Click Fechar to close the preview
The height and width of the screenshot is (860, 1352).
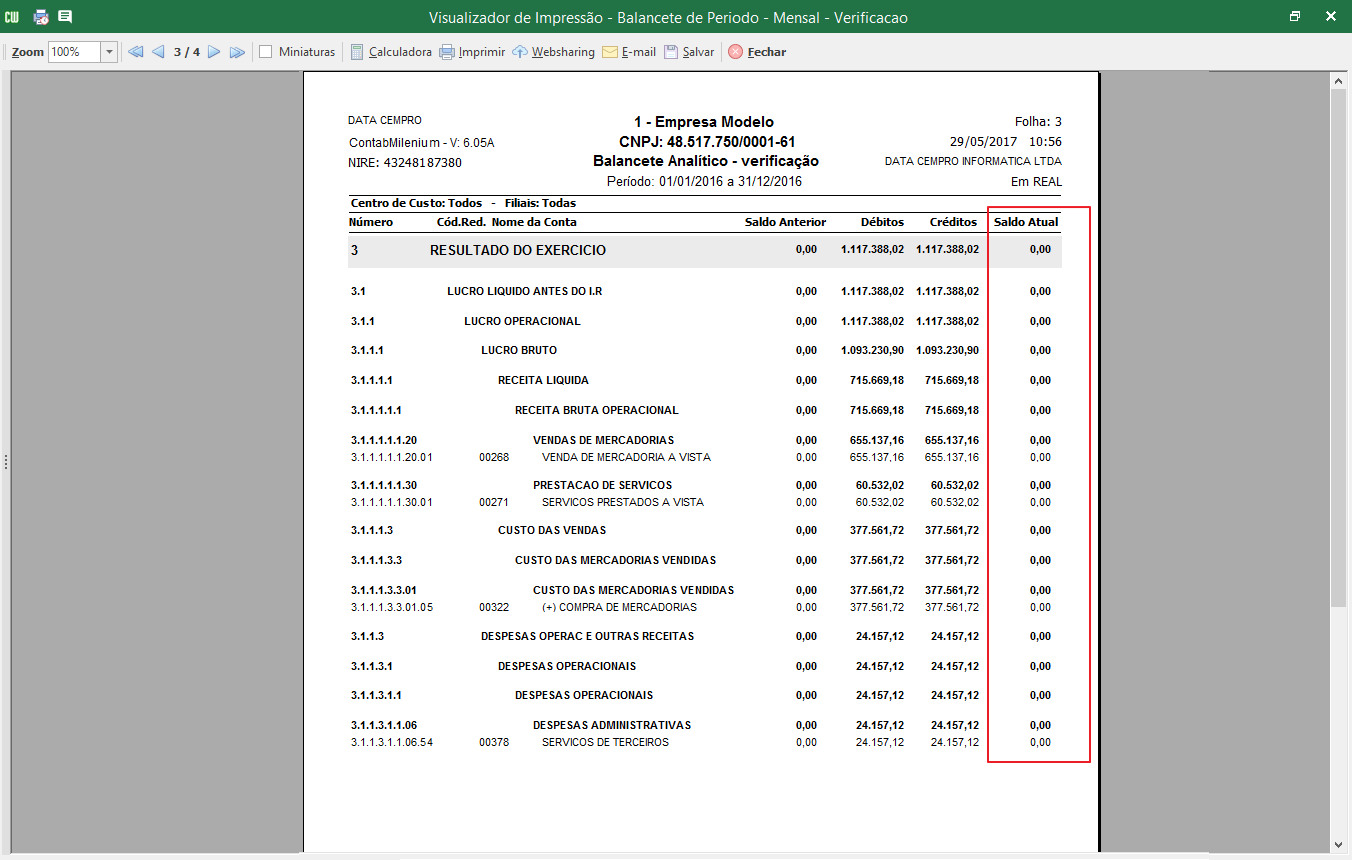click(x=757, y=52)
